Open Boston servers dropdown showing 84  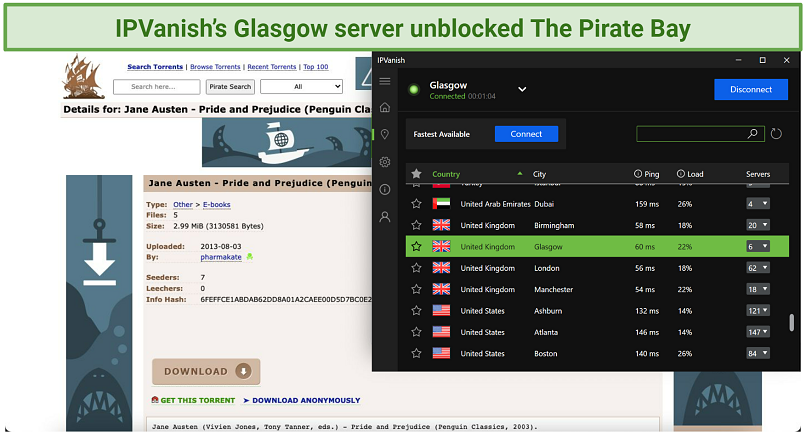click(758, 353)
